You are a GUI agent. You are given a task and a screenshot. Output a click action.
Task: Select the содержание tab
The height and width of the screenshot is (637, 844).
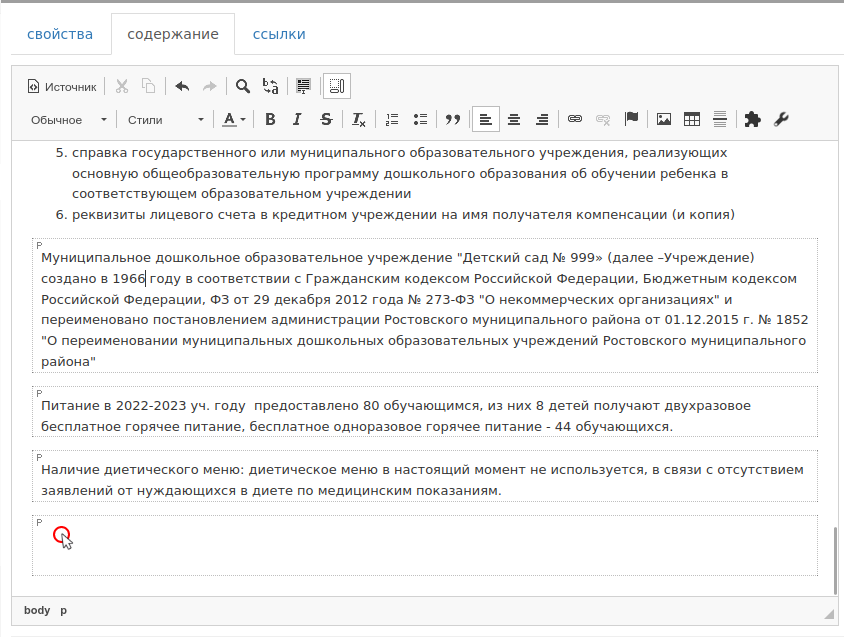coord(173,34)
